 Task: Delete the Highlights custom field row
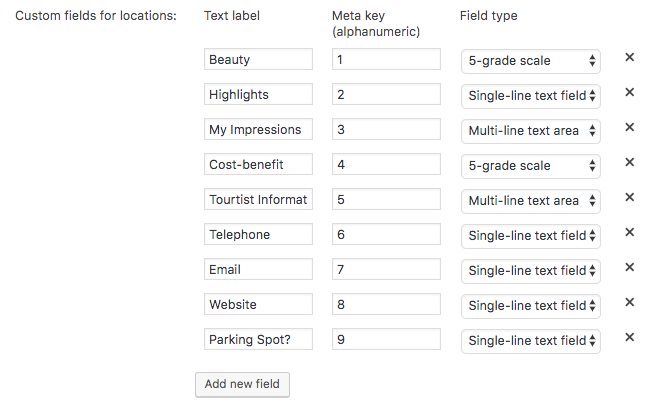(x=630, y=93)
